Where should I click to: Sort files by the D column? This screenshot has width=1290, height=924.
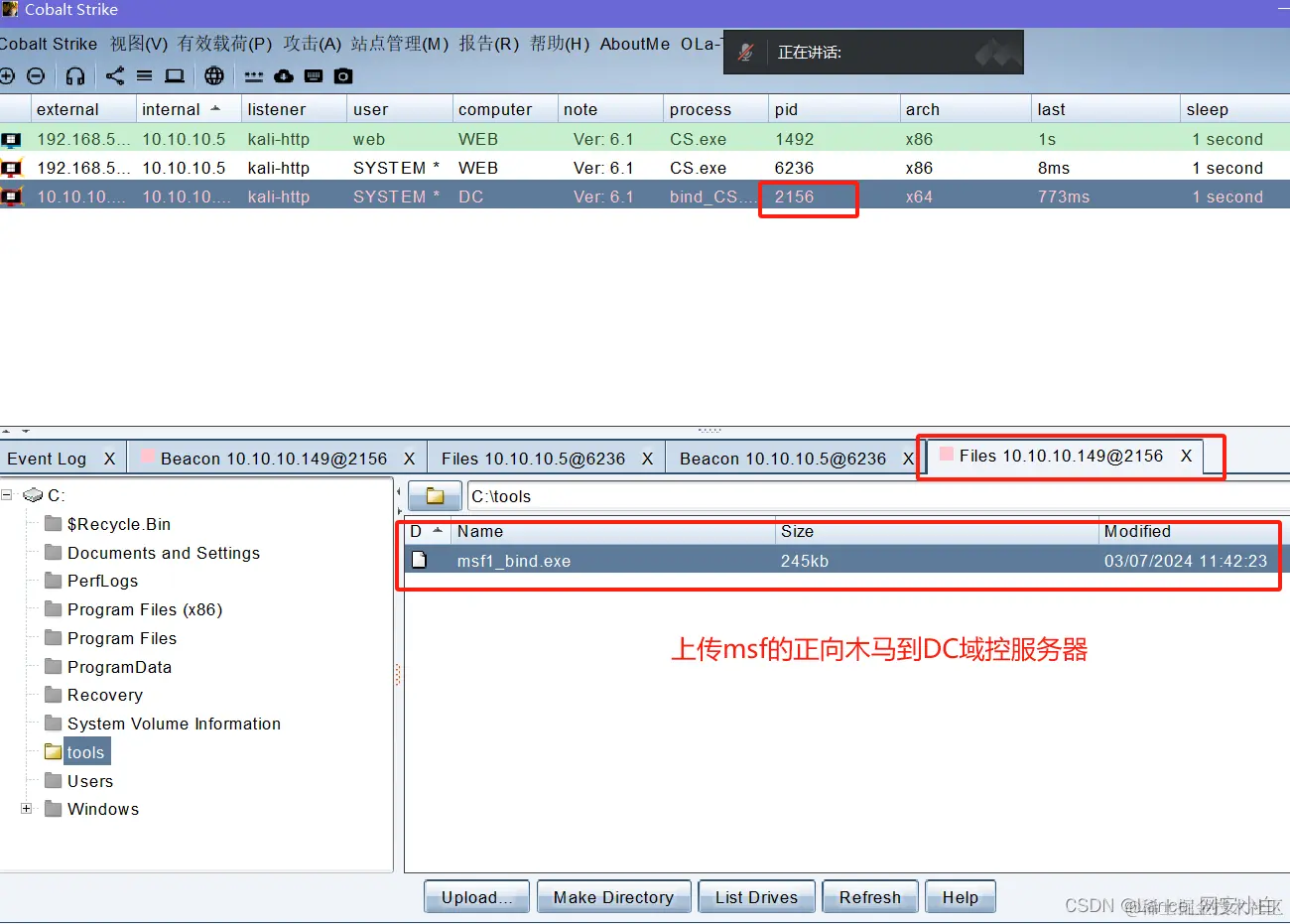point(427,532)
